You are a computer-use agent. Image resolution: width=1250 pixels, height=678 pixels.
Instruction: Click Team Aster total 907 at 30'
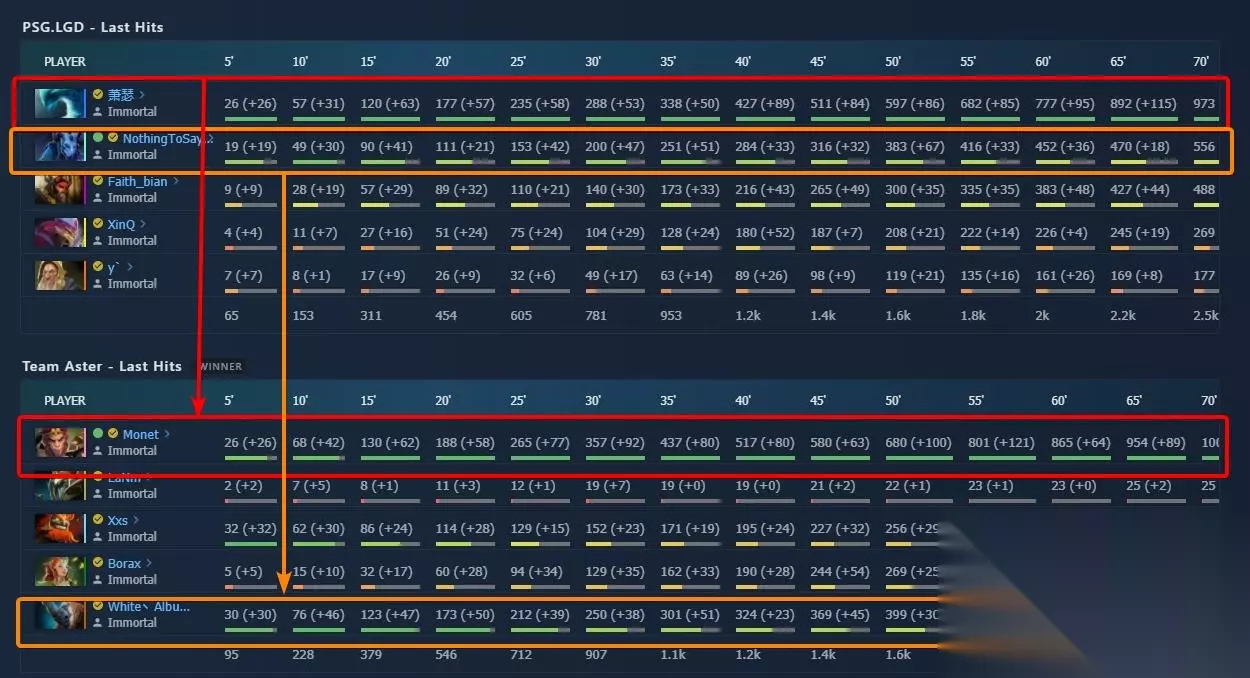click(596, 655)
